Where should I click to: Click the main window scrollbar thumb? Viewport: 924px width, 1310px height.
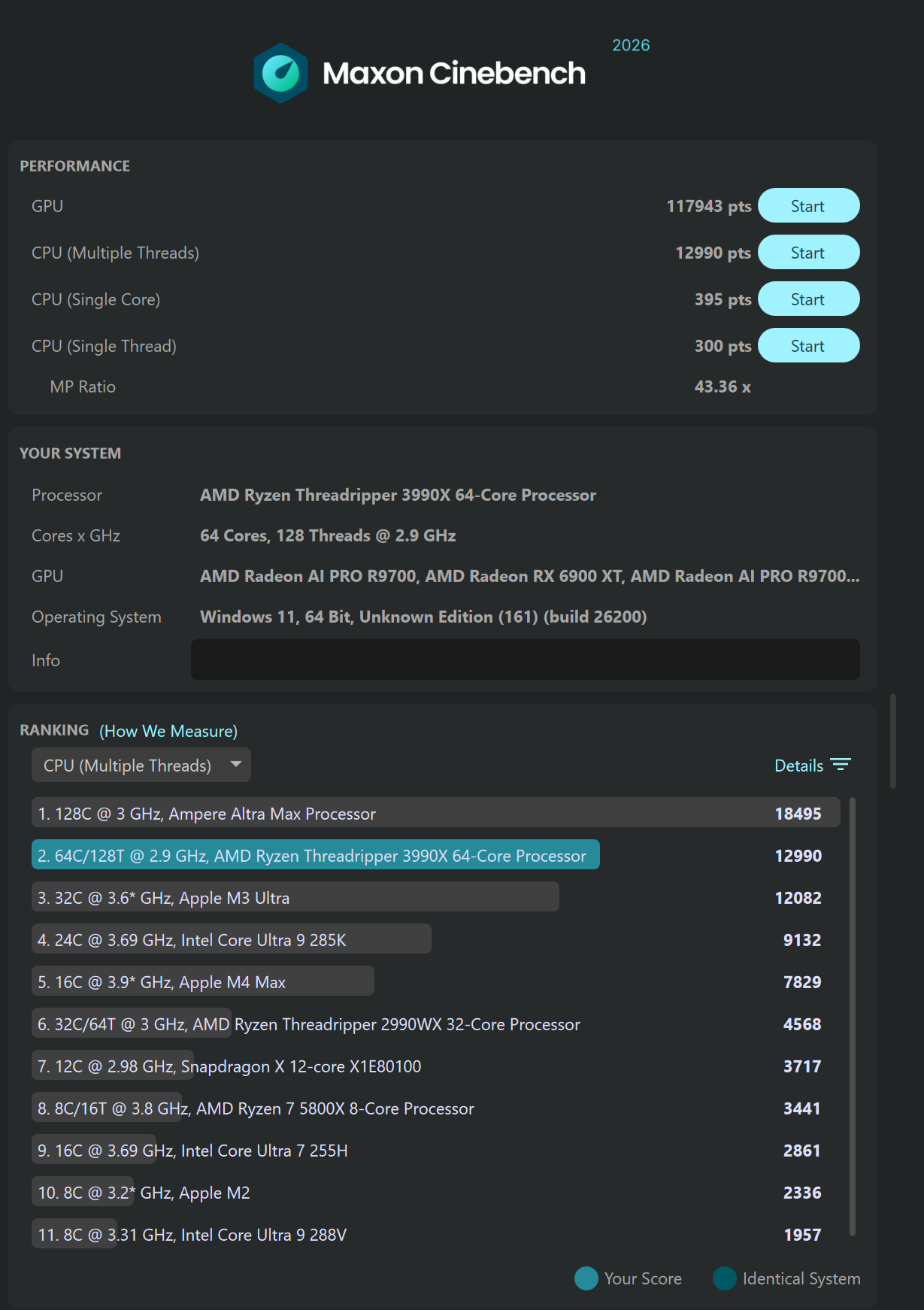(893, 741)
